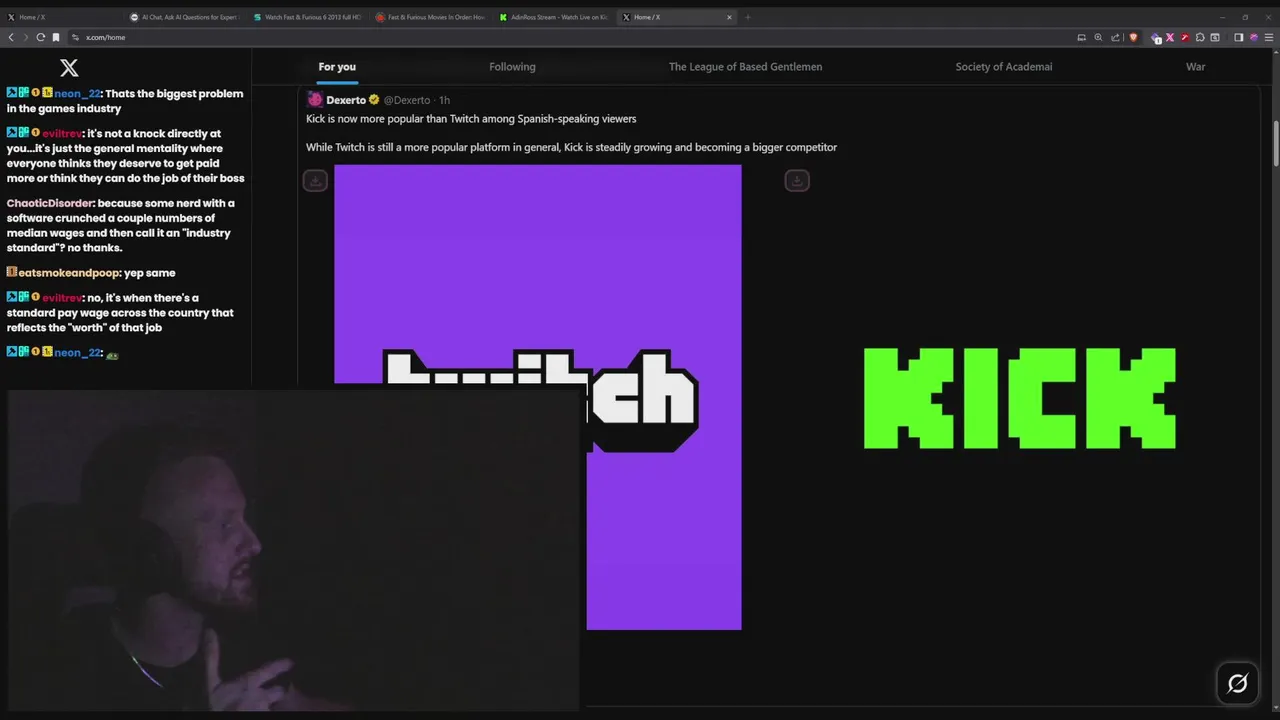Viewport: 1280px width, 720px height.
Task: Click the browser back arrow
Action: [x=11, y=37]
